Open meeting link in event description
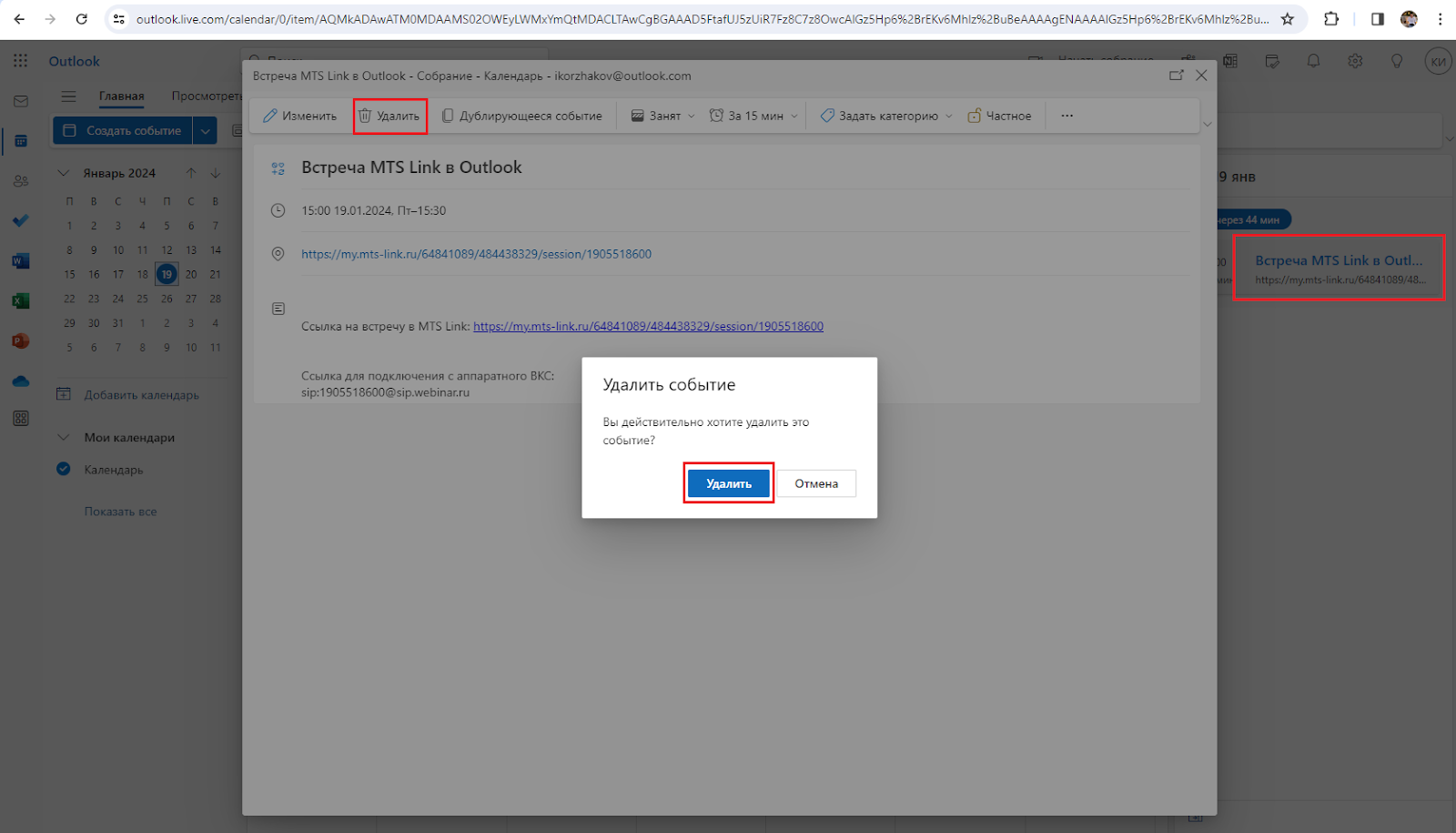Screen dimensions: 1456x833 [x=649, y=326]
